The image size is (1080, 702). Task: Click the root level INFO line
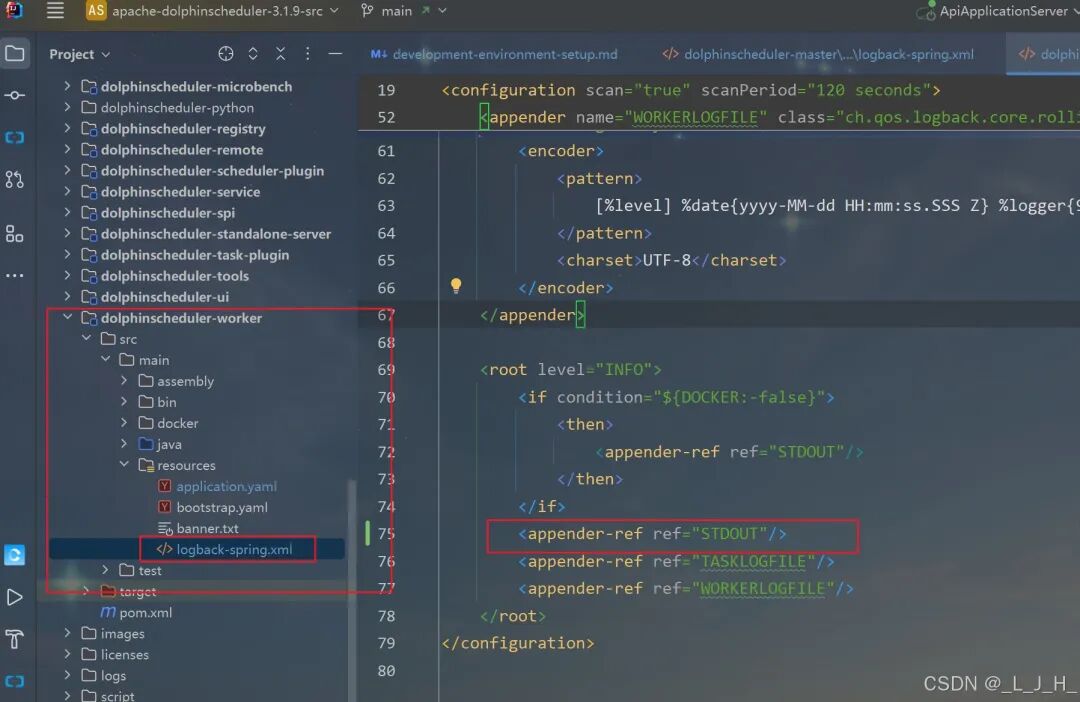(x=570, y=370)
